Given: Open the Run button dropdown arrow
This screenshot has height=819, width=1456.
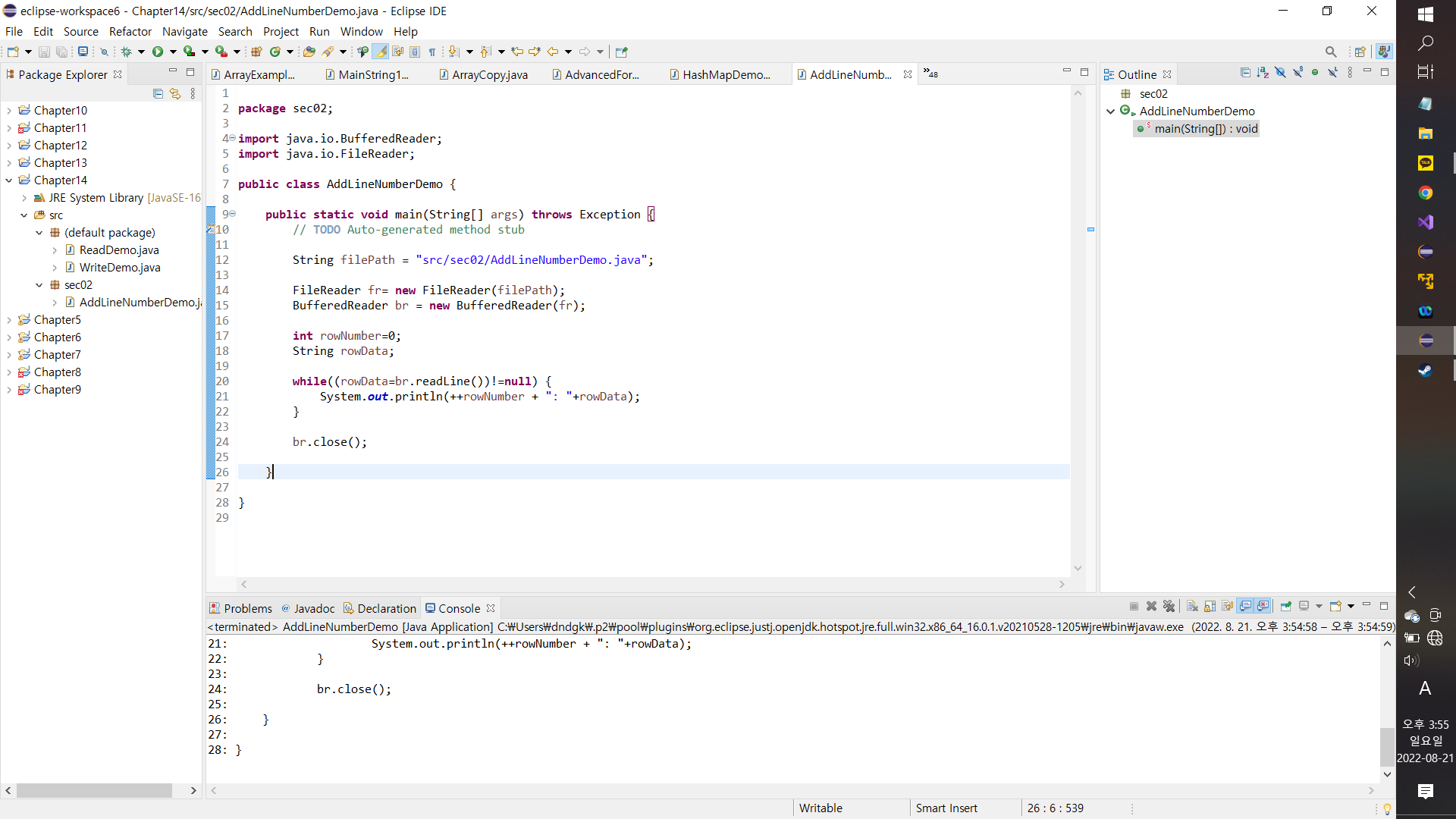Looking at the screenshot, I should tap(173, 52).
